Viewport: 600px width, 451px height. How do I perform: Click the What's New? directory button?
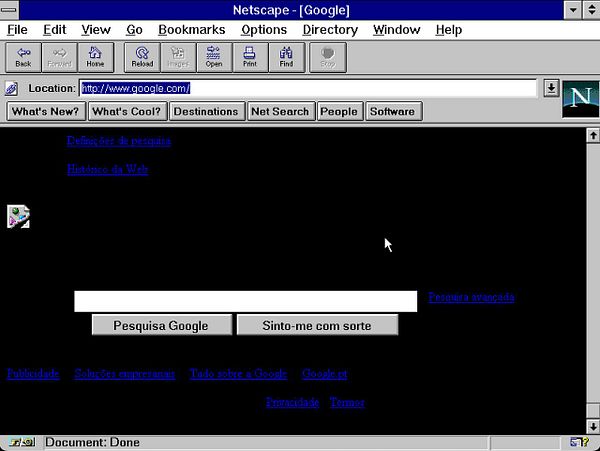tap(46, 111)
